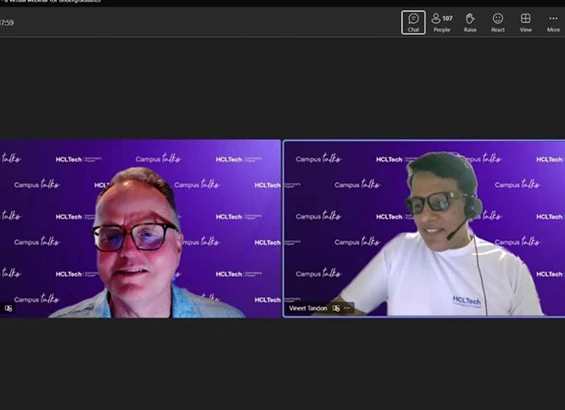Select the left participant's video tile
565x410 pixels.
pos(140,229)
